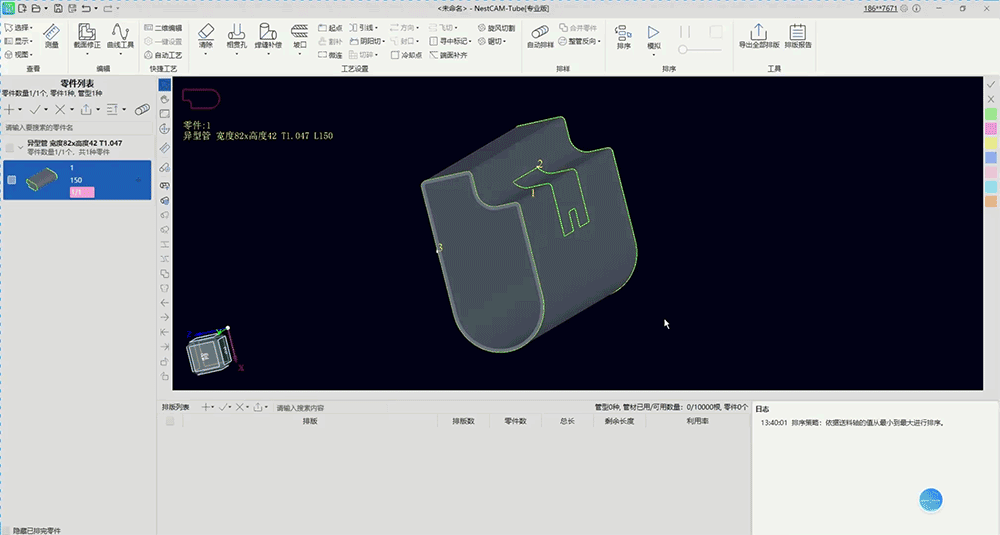The width and height of the screenshot is (1000, 535).
Task: Select the pan hand tool in viewport sidebar
Action: (x=165, y=99)
